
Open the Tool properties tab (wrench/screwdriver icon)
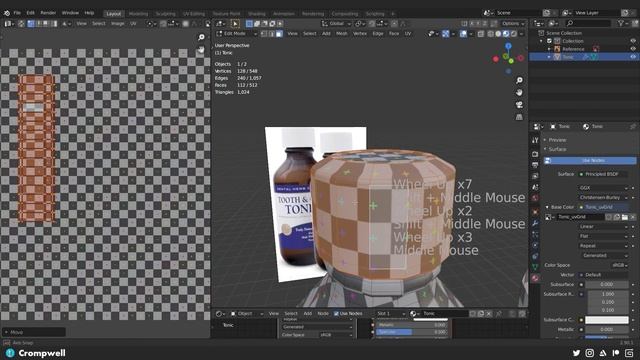535,140
